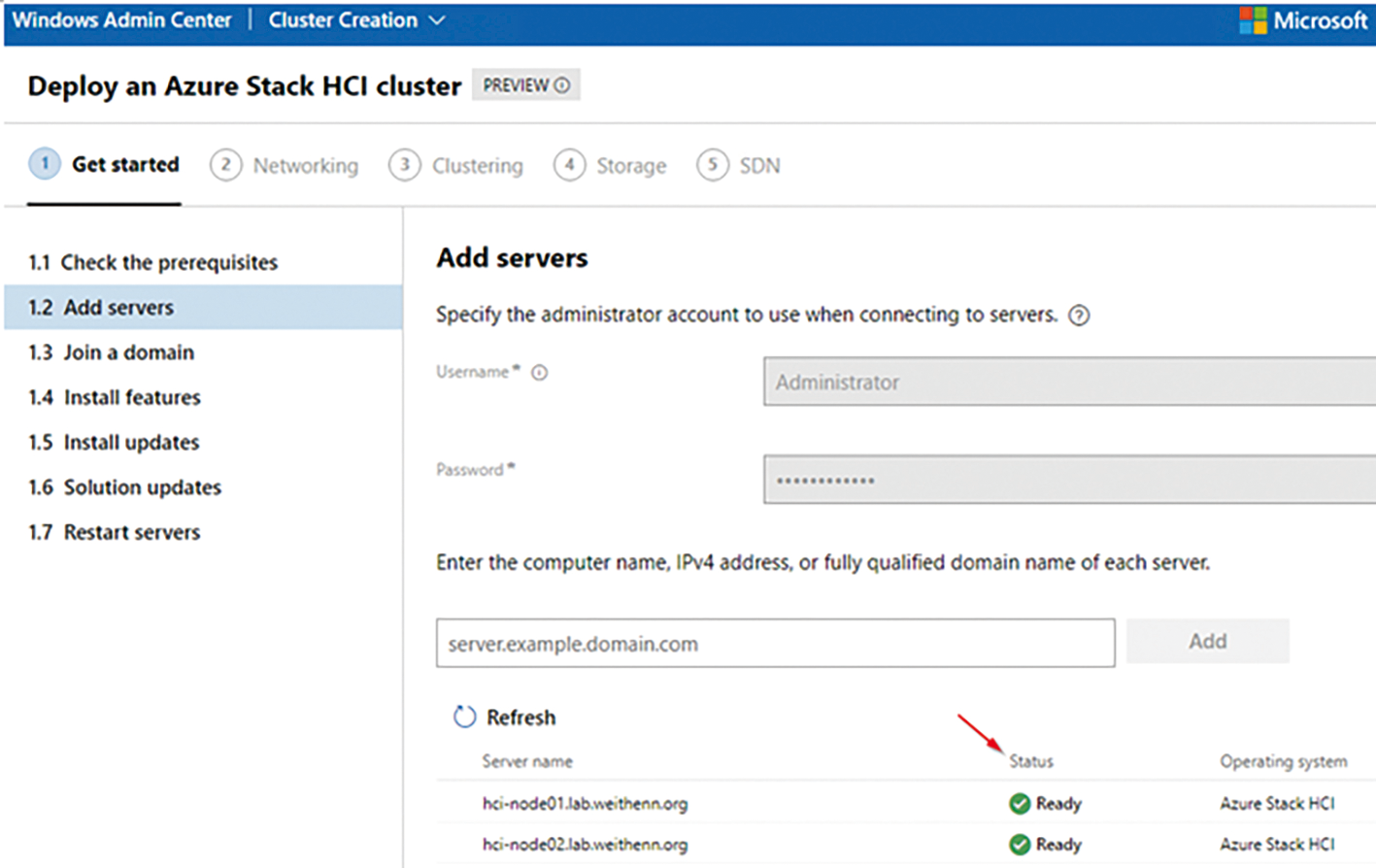Click Azure Stack HCI cell for hci-node02
Screen dimensions: 1376x868
coord(1277,845)
